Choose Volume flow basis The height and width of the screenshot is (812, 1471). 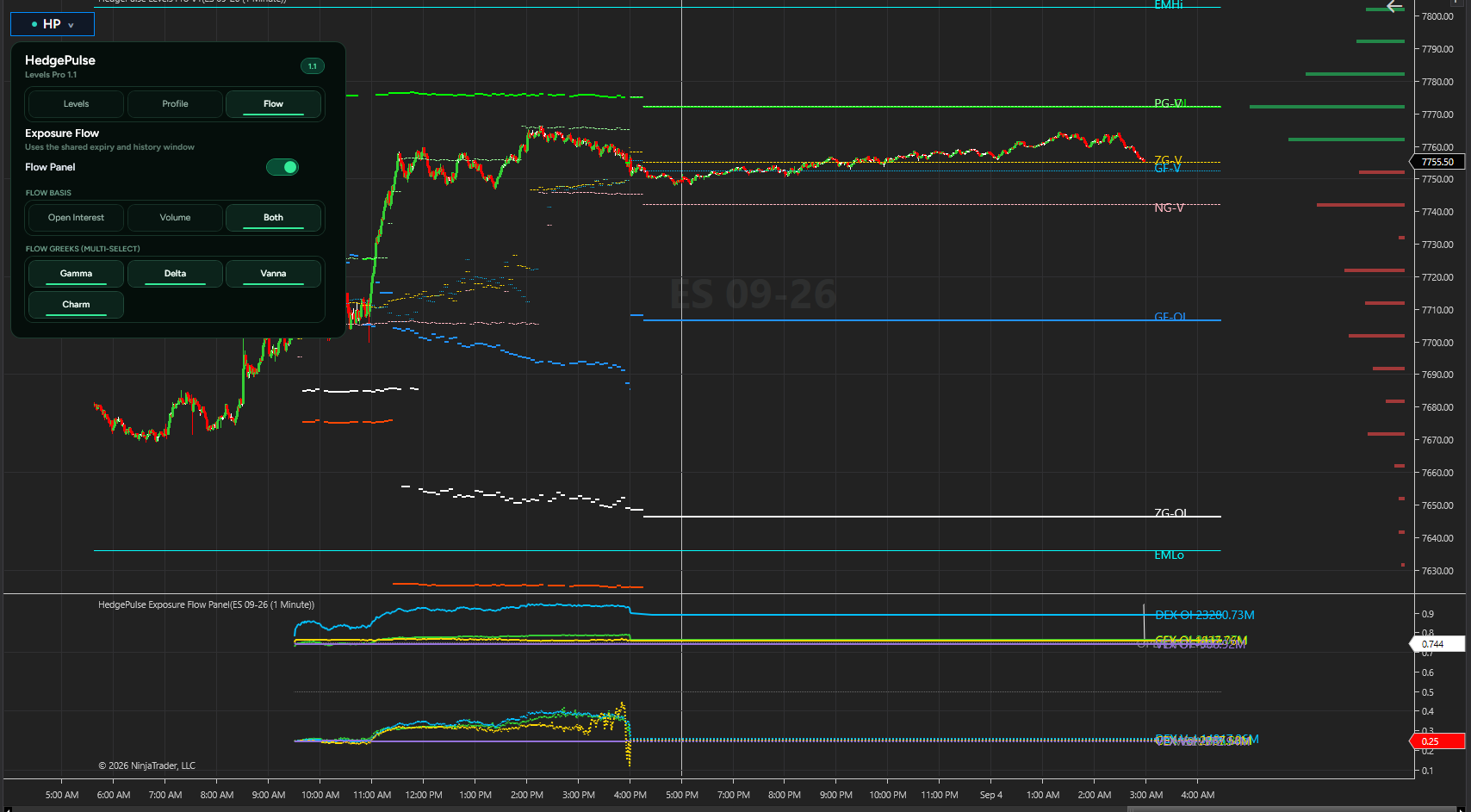coord(175,218)
